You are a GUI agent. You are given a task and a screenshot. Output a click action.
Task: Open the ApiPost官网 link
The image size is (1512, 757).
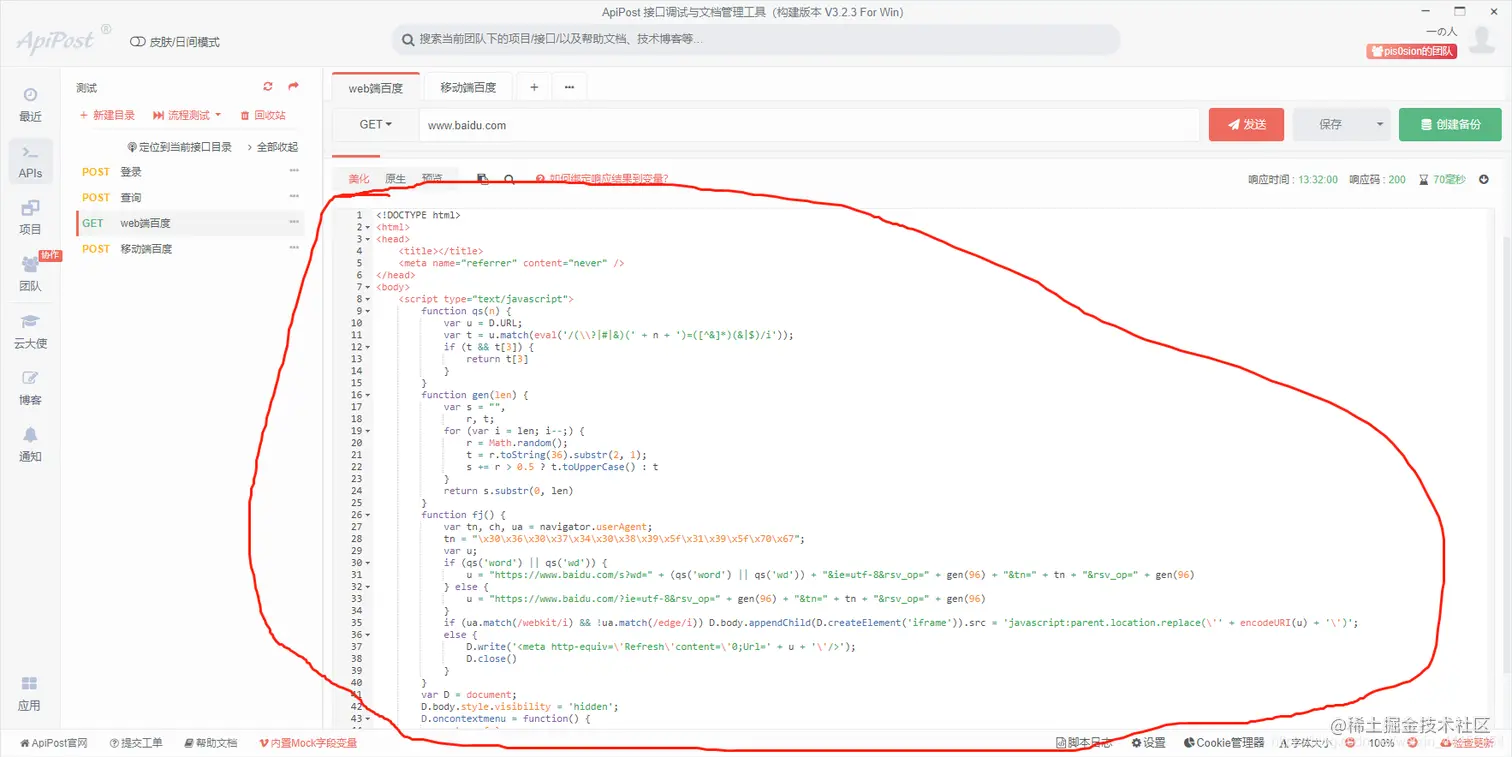point(54,743)
